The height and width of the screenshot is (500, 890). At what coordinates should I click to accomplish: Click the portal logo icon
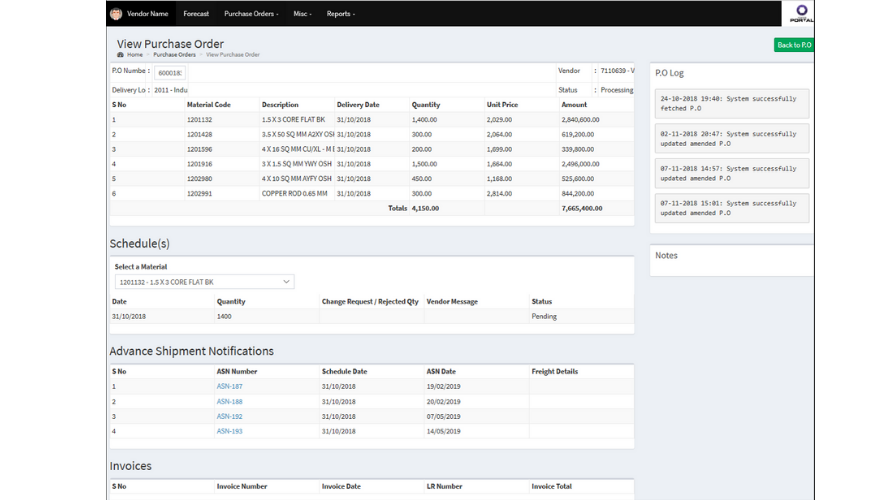click(x=801, y=14)
